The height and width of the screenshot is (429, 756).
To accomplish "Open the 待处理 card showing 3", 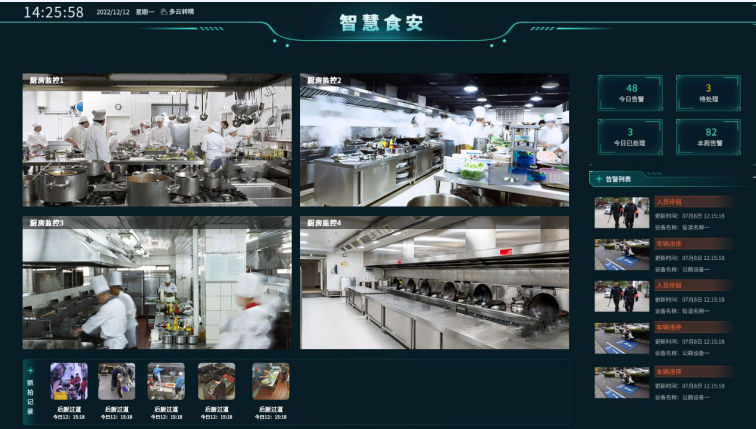I will [x=708, y=93].
